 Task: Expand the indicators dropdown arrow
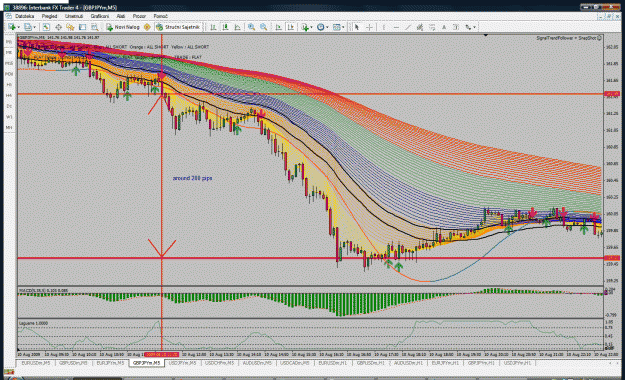[x=311, y=28]
